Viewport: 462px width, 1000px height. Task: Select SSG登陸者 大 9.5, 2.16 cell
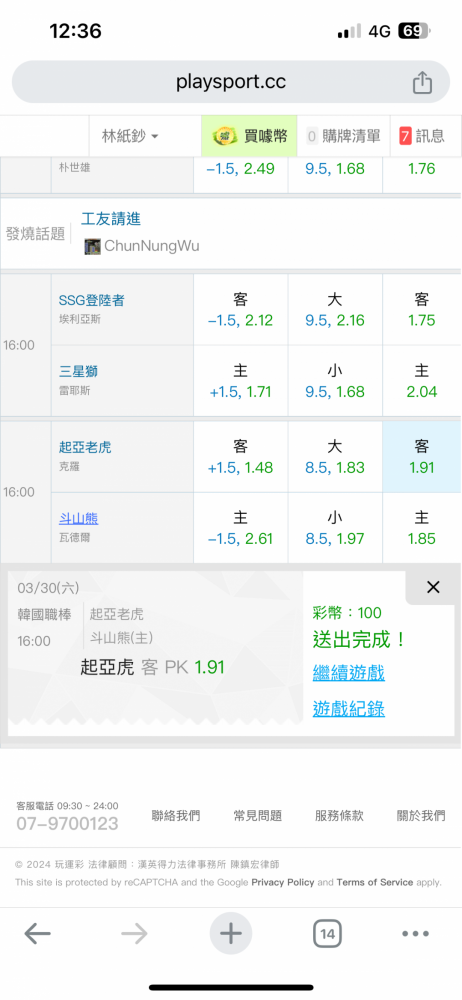coord(335,310)
